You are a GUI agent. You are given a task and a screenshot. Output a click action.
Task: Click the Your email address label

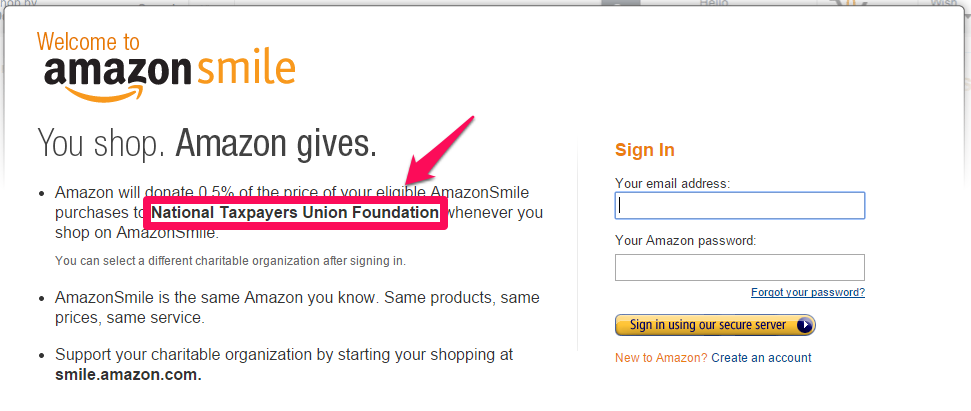point(673,183)
